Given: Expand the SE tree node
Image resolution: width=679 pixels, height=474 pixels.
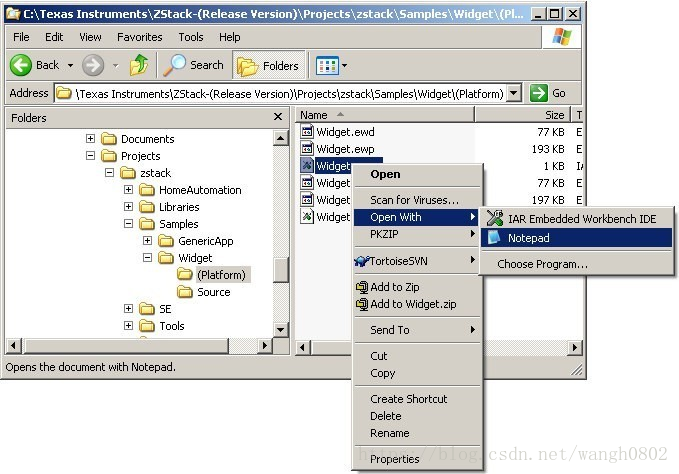Looking at the screenshot, I should point(128,309).
